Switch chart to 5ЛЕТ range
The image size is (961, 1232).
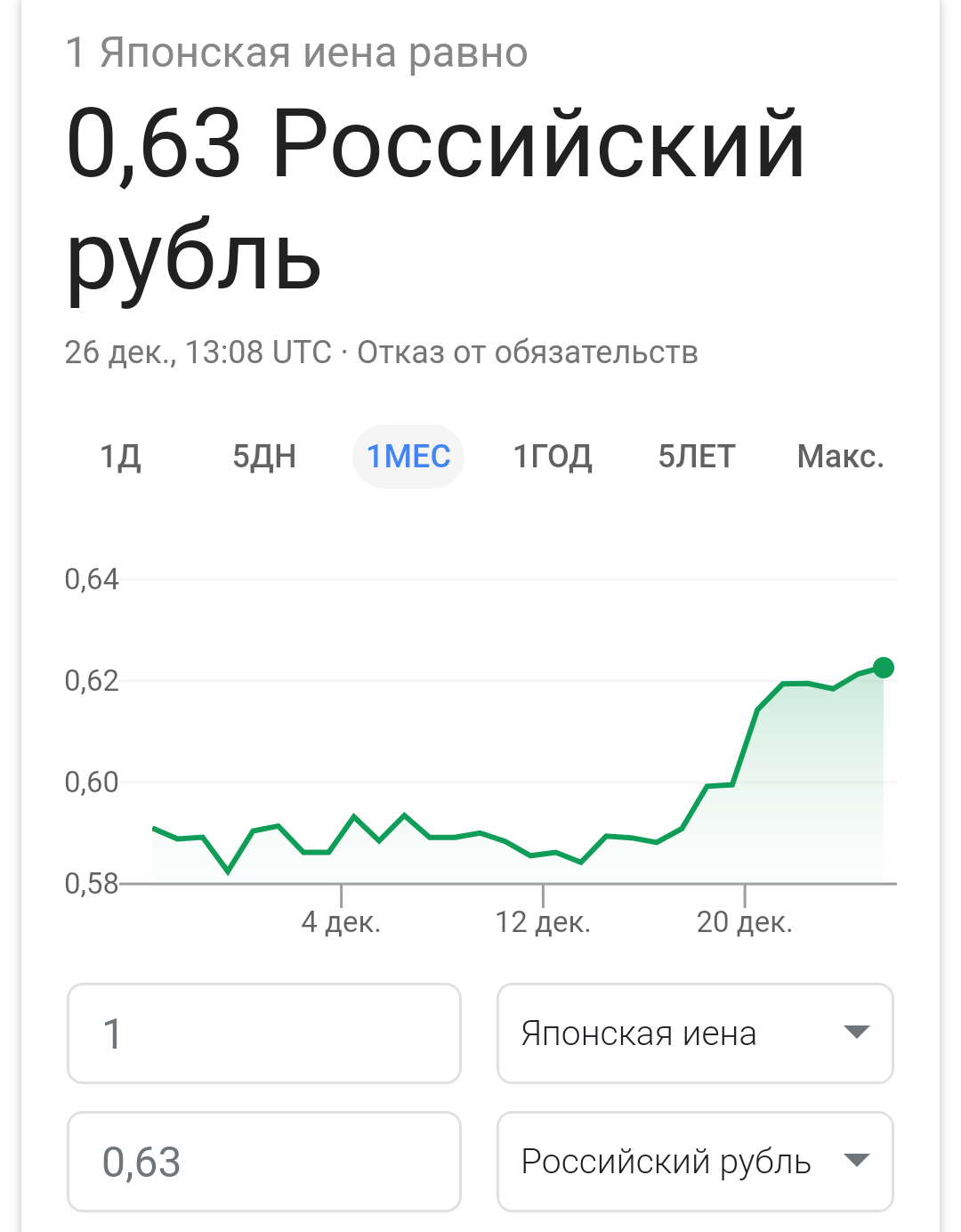[697, 457]
